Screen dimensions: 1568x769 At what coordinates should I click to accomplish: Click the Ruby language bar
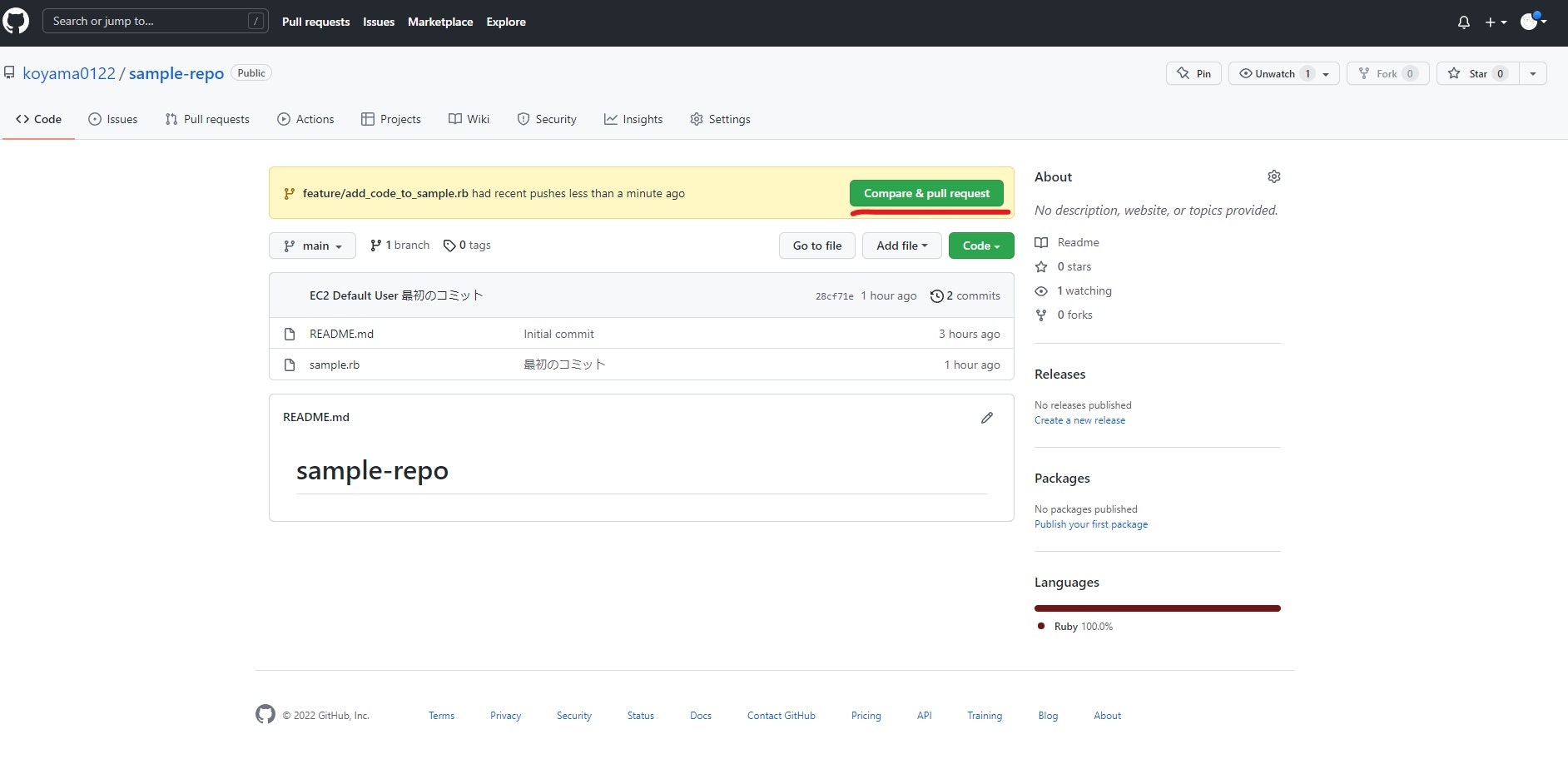pos(1158,608)
